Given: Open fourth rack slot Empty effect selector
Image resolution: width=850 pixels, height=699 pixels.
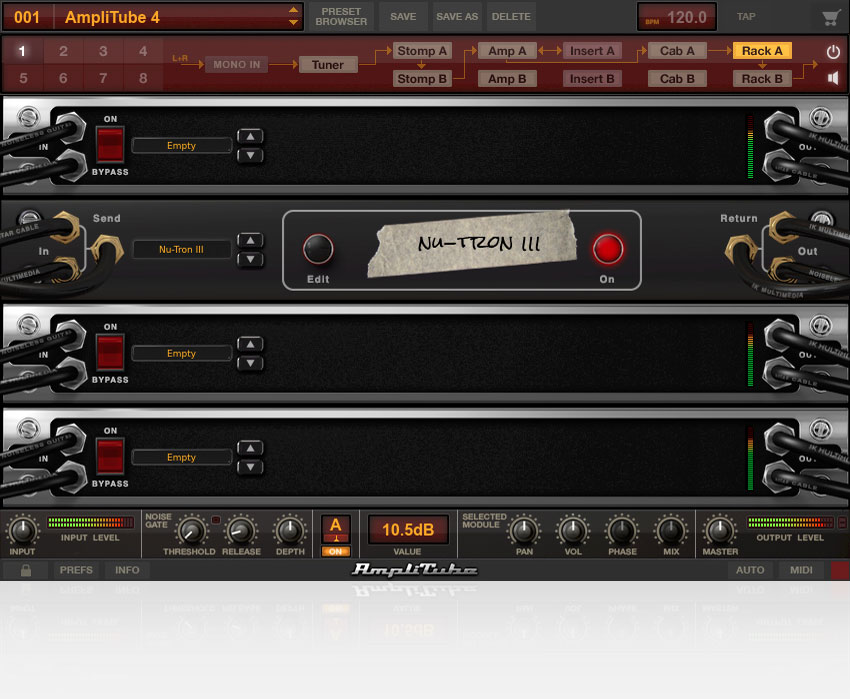Looking at the screenshot, I should point(182,457).
